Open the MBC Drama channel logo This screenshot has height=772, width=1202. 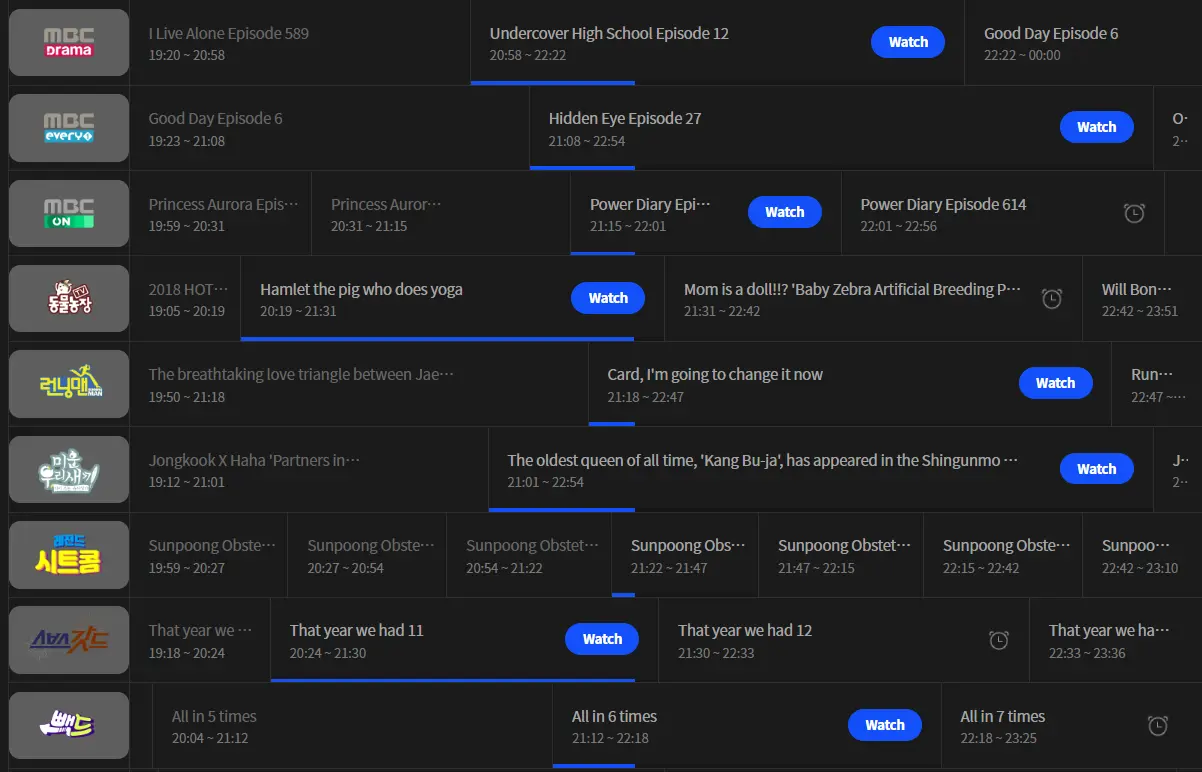click(x=69, y=42)
